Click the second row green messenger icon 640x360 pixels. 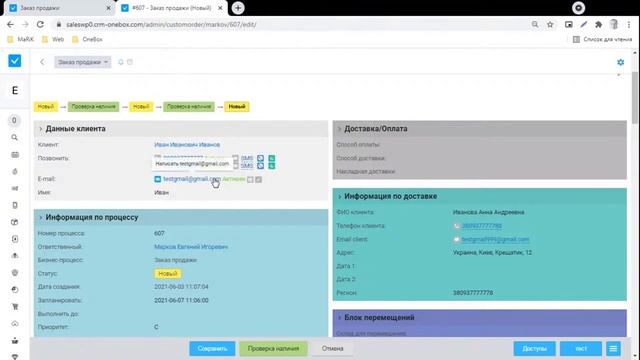tap(272, 166)
